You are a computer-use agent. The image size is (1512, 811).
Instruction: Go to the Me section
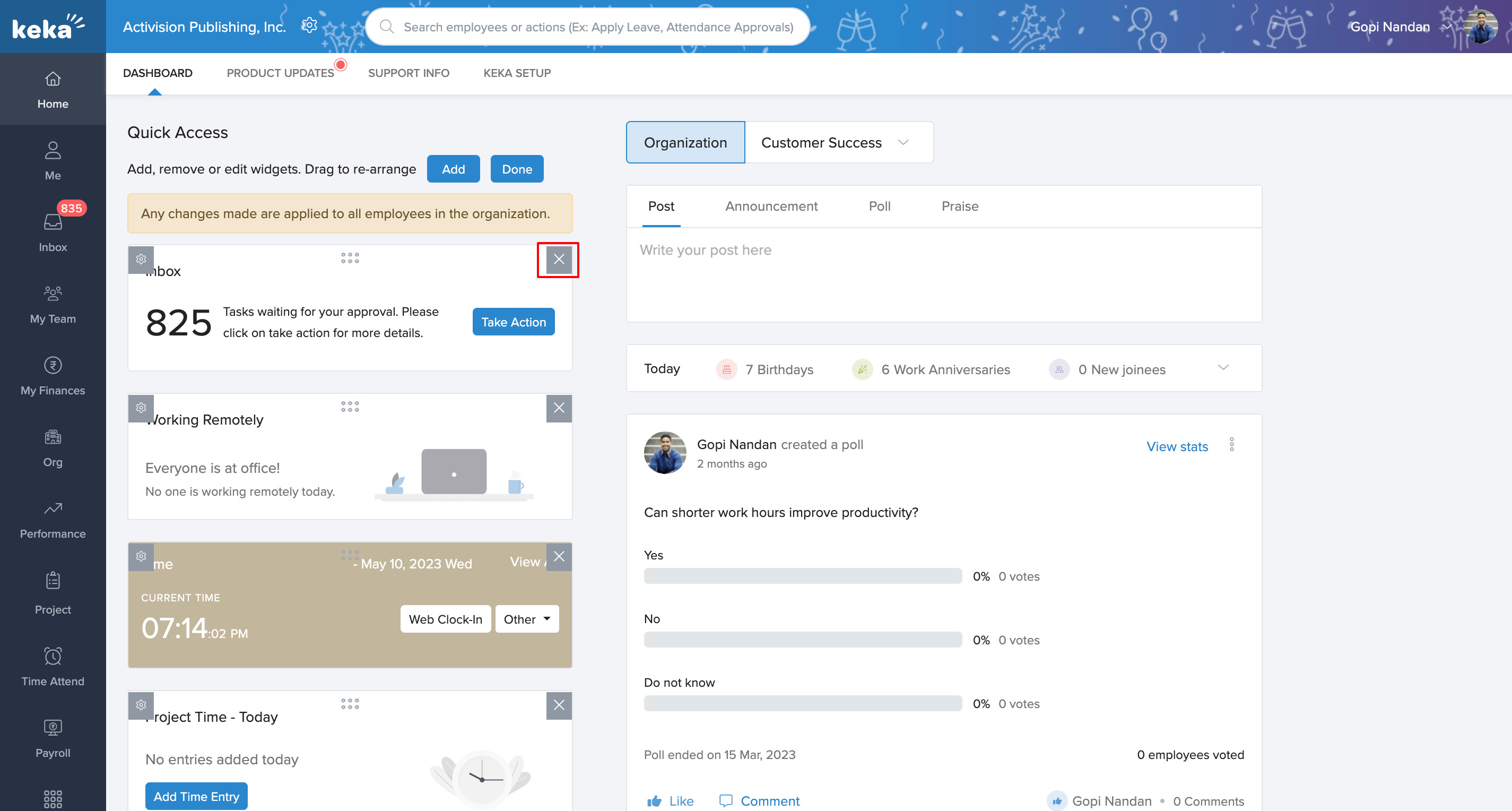53,161
